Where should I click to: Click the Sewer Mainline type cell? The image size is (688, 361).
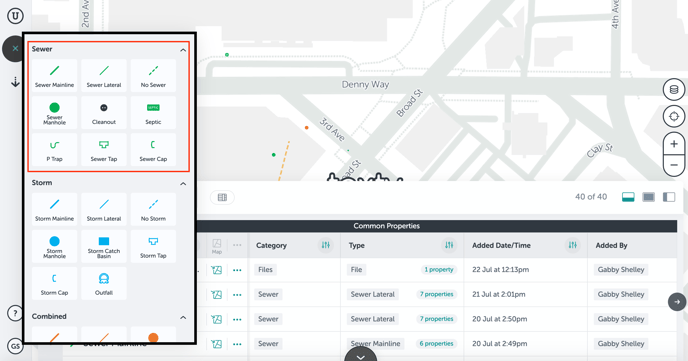(375, 343)
